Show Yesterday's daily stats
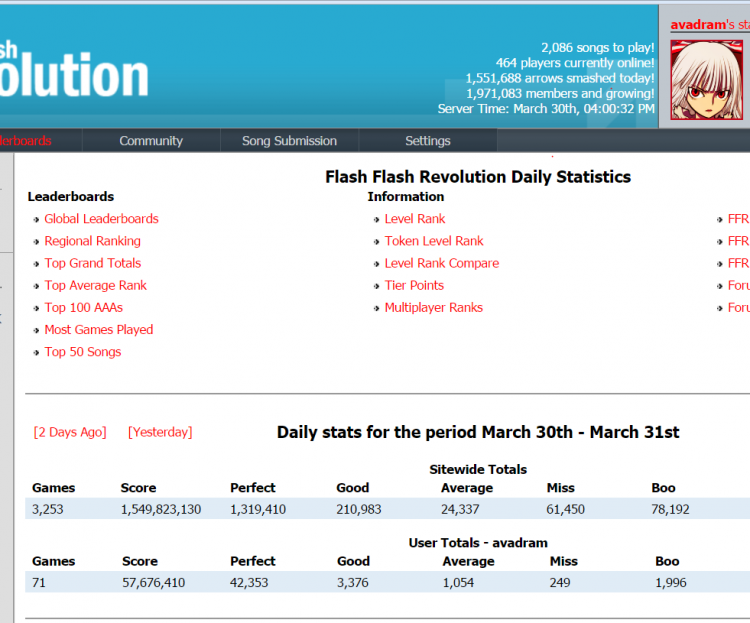The height and width of the screenshot is (623, 750). [160, 432]
